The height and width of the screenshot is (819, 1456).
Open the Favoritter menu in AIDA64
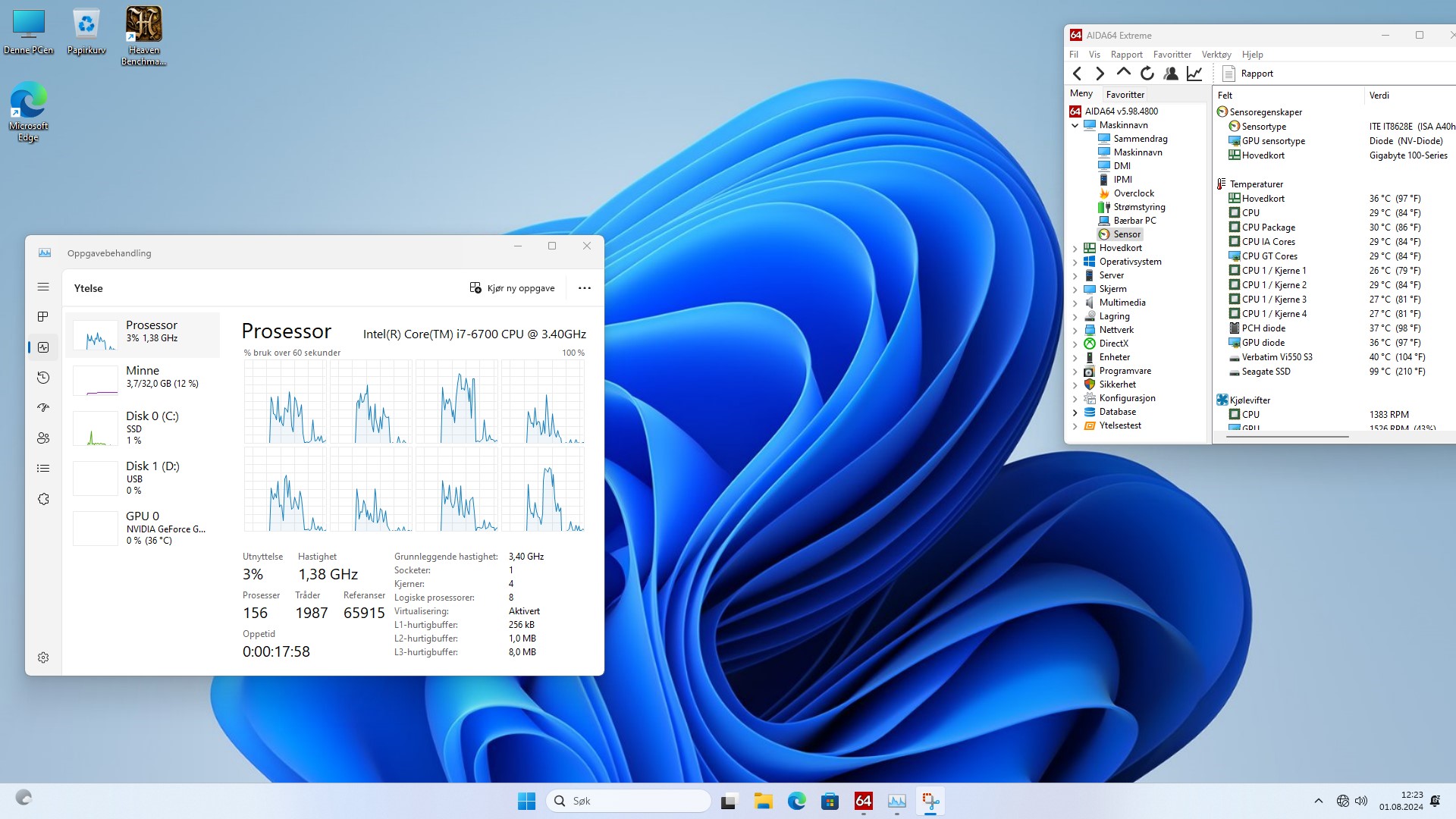click(1172, 55)
